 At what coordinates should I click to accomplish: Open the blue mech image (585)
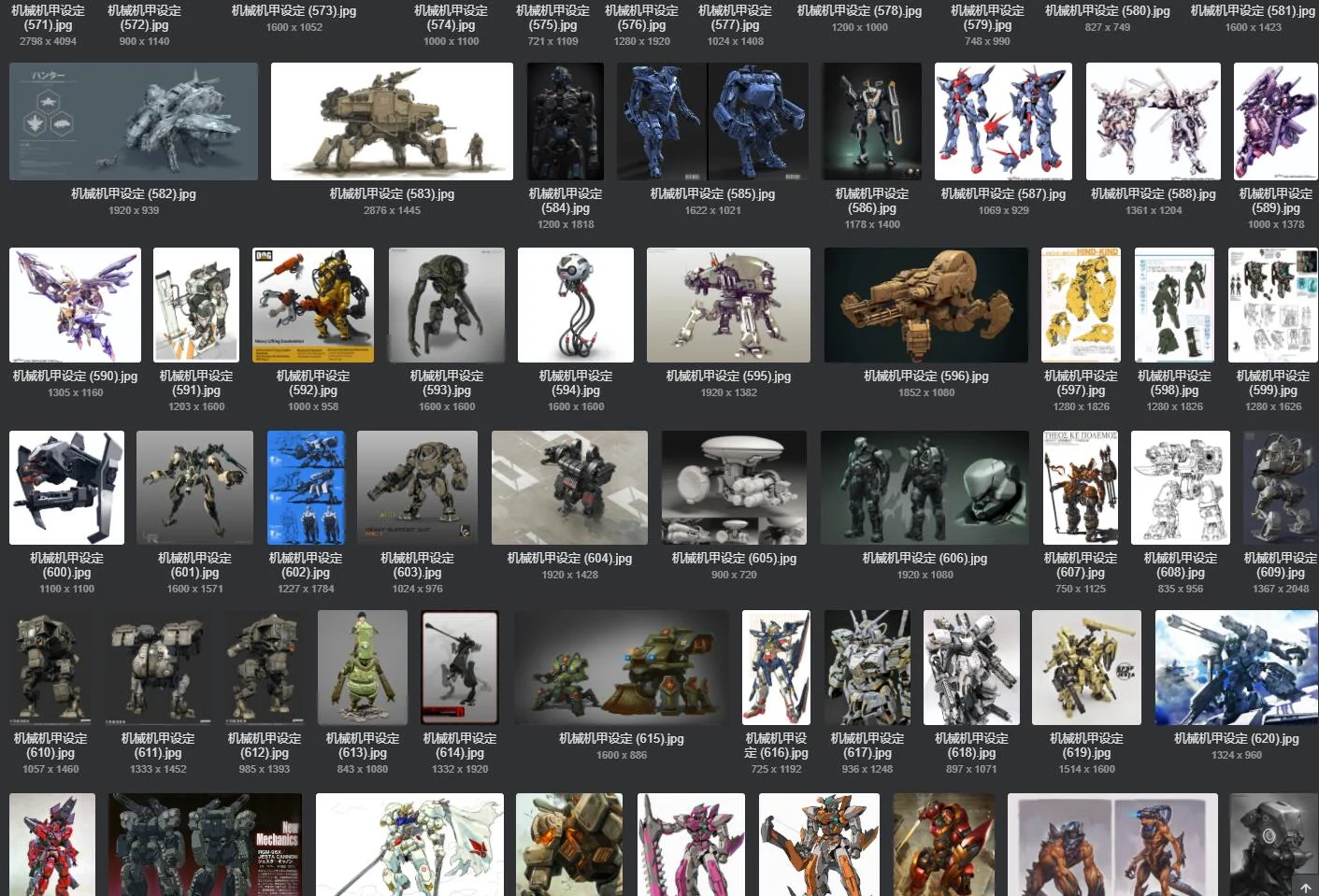tap(712, 121)
